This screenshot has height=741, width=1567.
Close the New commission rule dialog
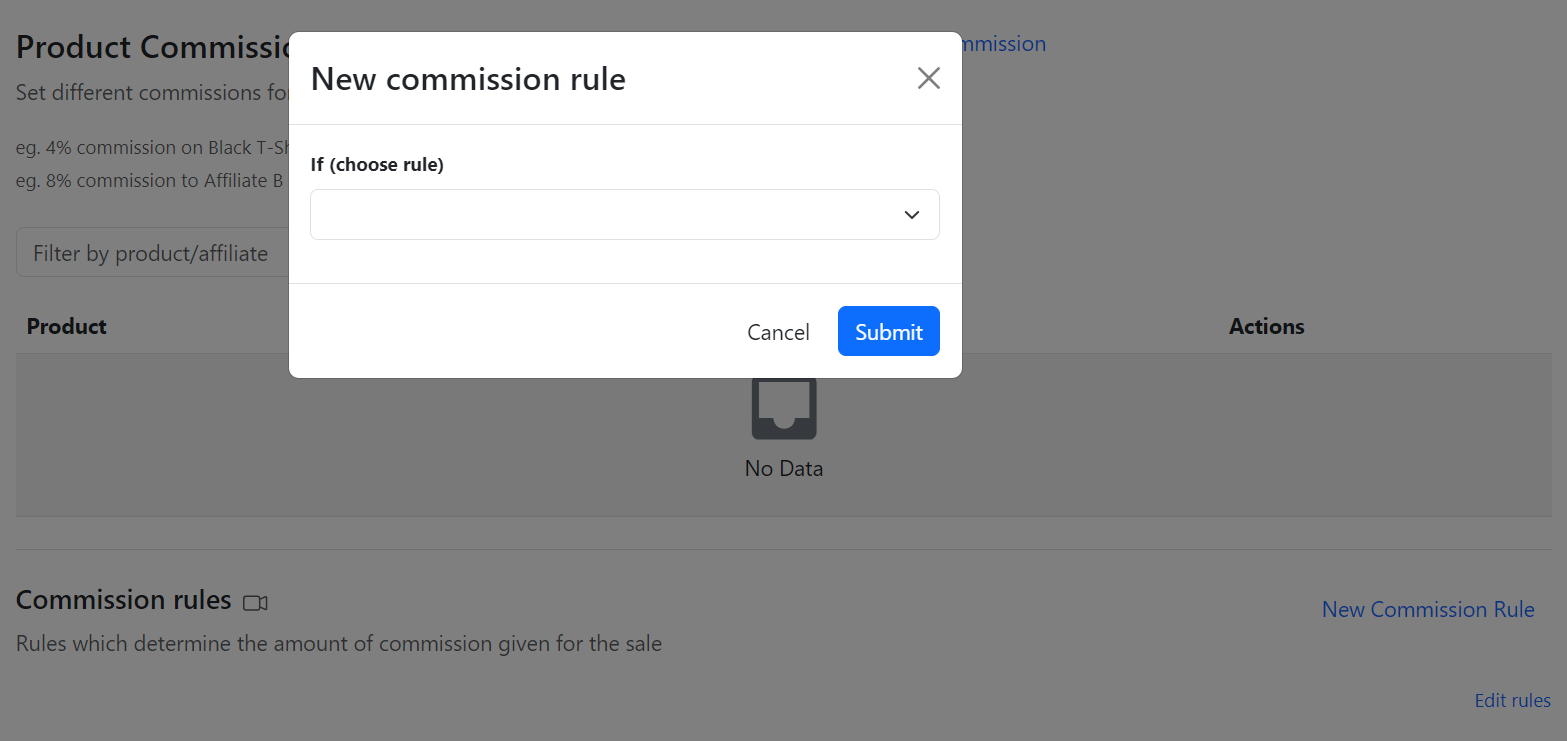[x=928, y=78]
